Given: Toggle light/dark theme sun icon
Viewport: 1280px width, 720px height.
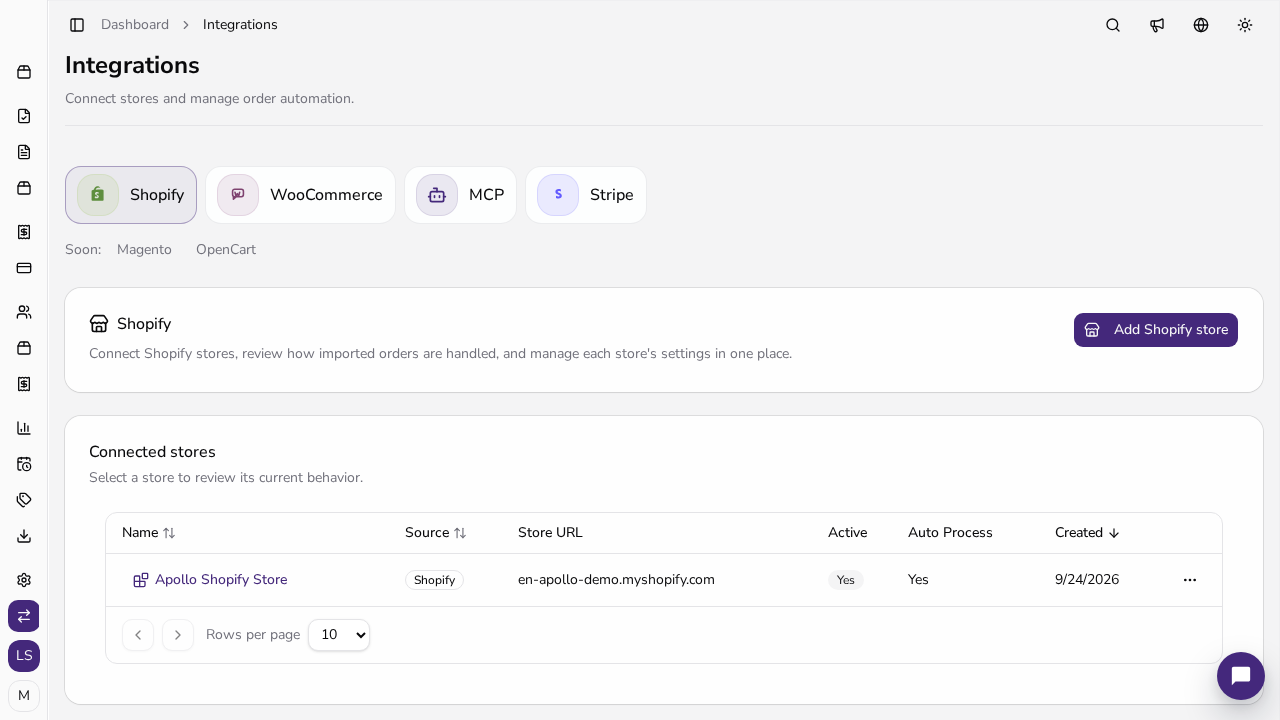Looking at the screenshot, I should click(1245, 25).
